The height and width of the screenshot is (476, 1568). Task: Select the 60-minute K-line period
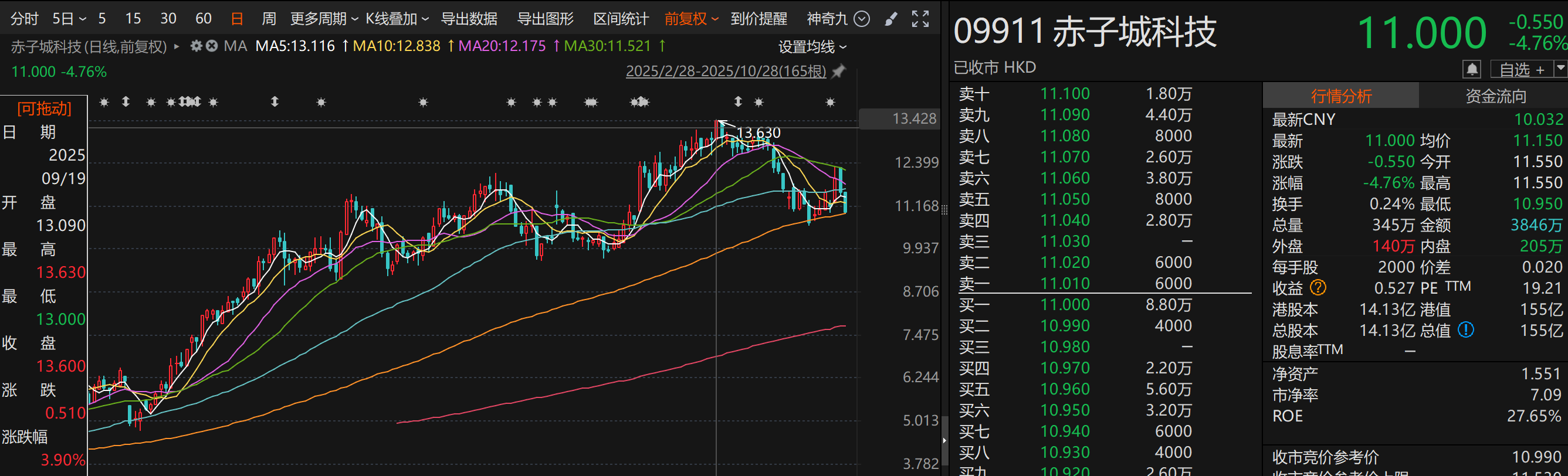click(204, 19)
